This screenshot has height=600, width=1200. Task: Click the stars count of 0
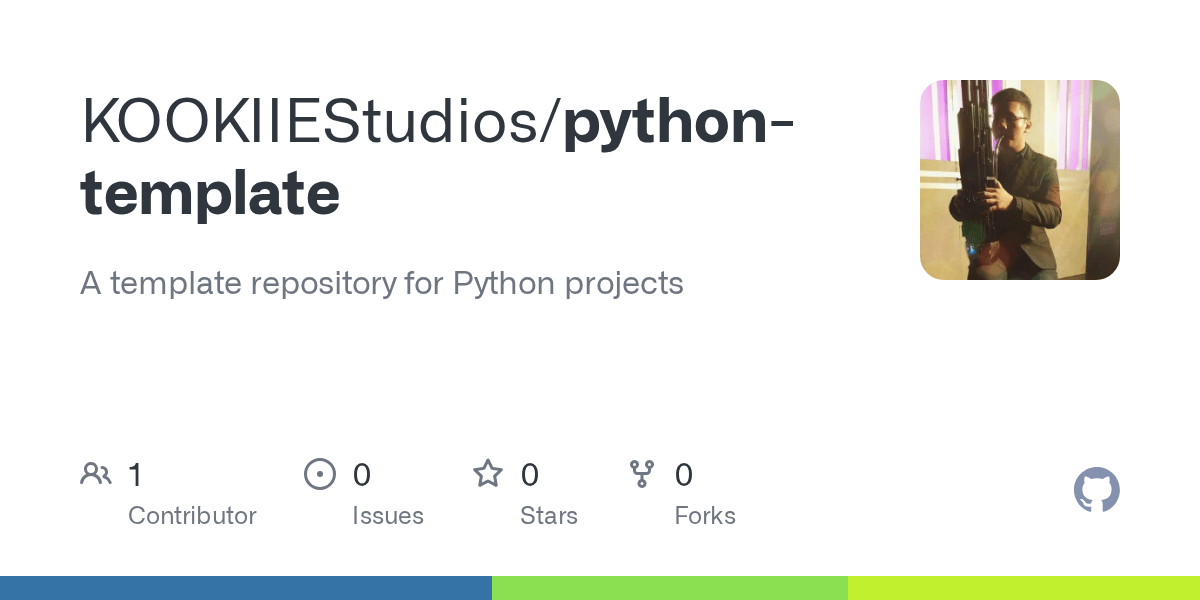tap(530, 475)
